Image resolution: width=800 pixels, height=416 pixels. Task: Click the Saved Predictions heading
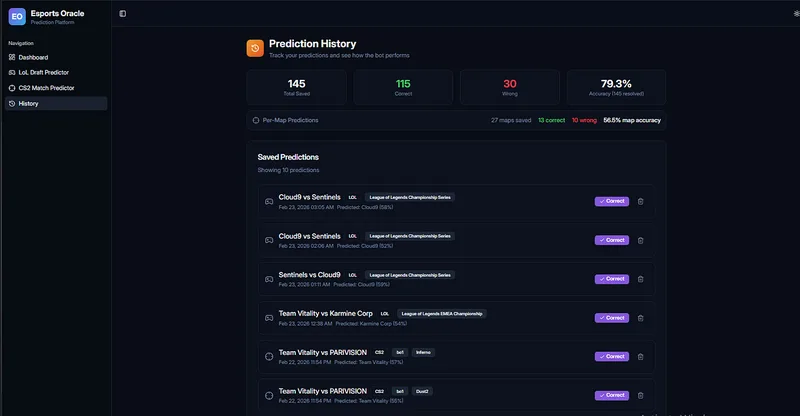pos(288,157)
